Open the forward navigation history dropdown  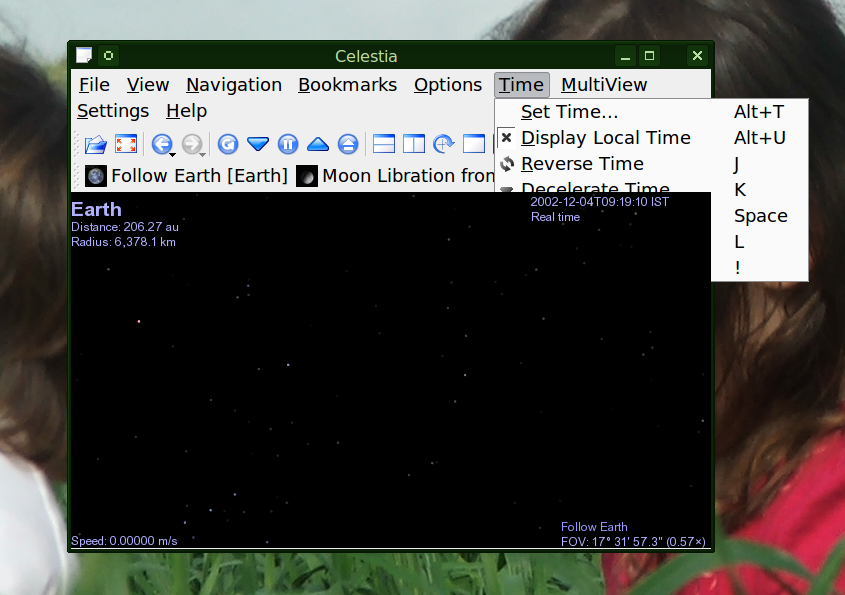coord(202,154)
